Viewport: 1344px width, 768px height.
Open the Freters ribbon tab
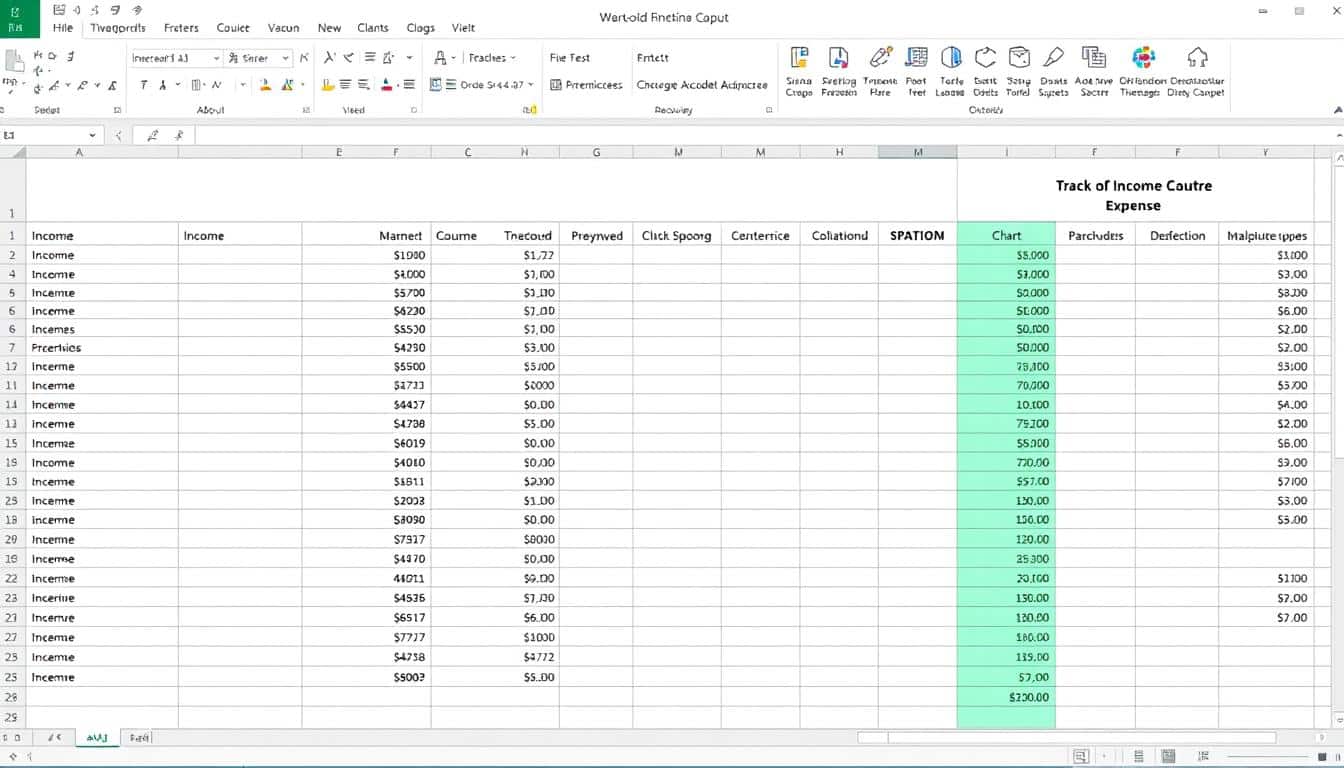tap(181, 28)
